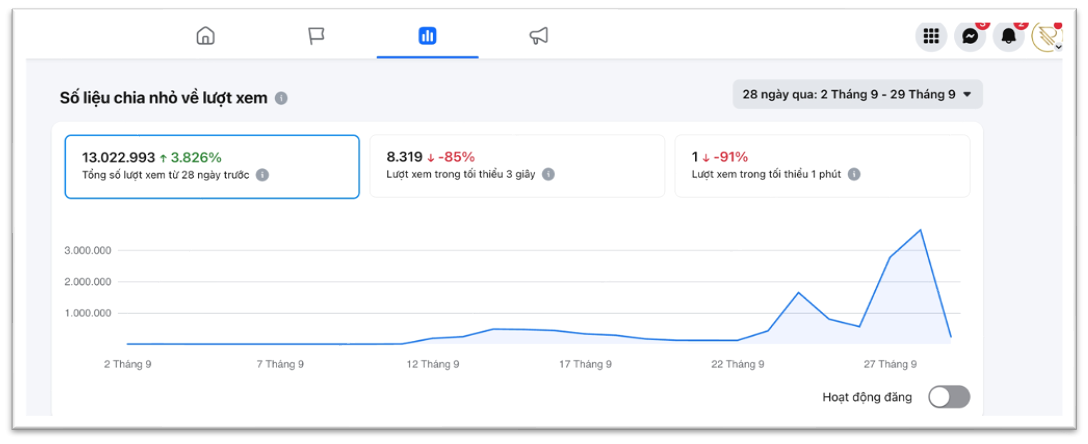
Task: Open the notifications bell icon
Action: click(1009, 36)
